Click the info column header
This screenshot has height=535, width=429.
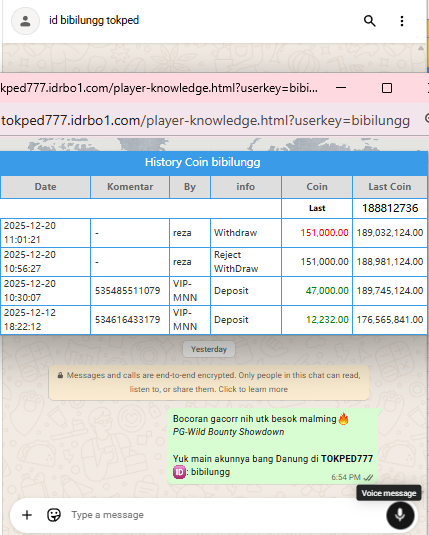point(246,187)
